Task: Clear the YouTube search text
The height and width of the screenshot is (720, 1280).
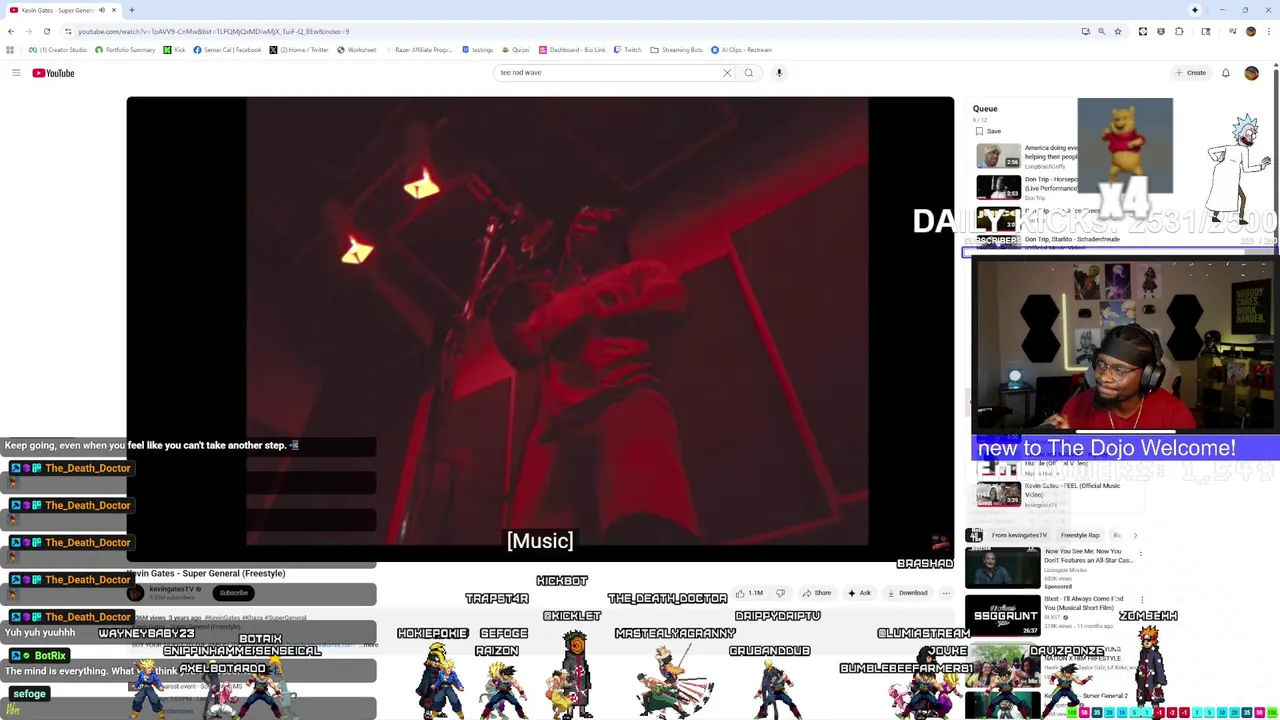Action: 727,73
